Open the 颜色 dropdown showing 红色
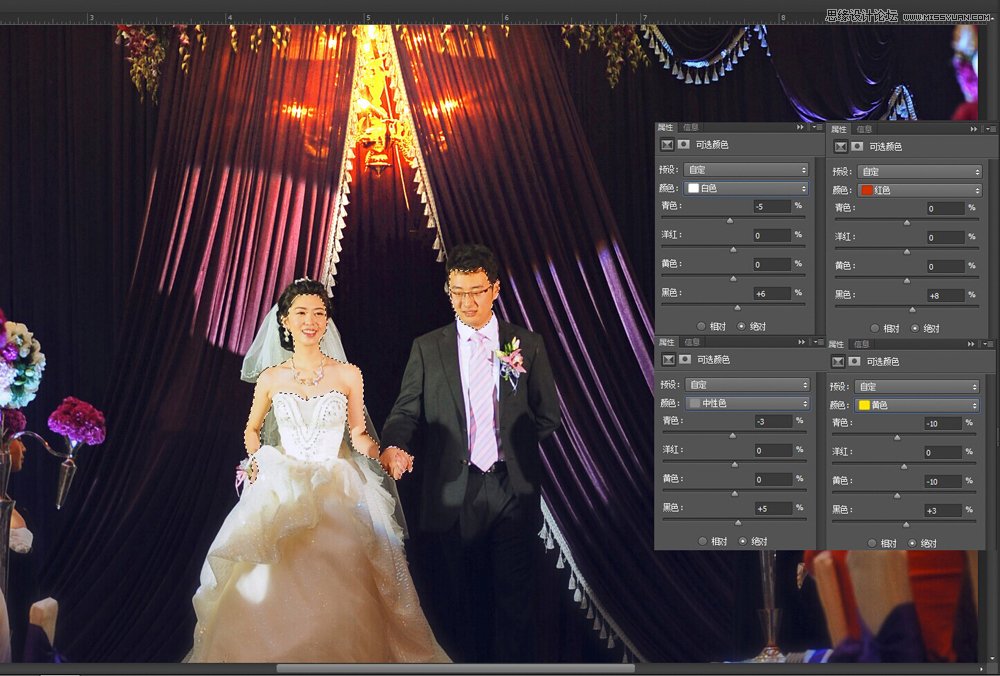The width and height of the screenshot is (1000, 676). [920, 190]
